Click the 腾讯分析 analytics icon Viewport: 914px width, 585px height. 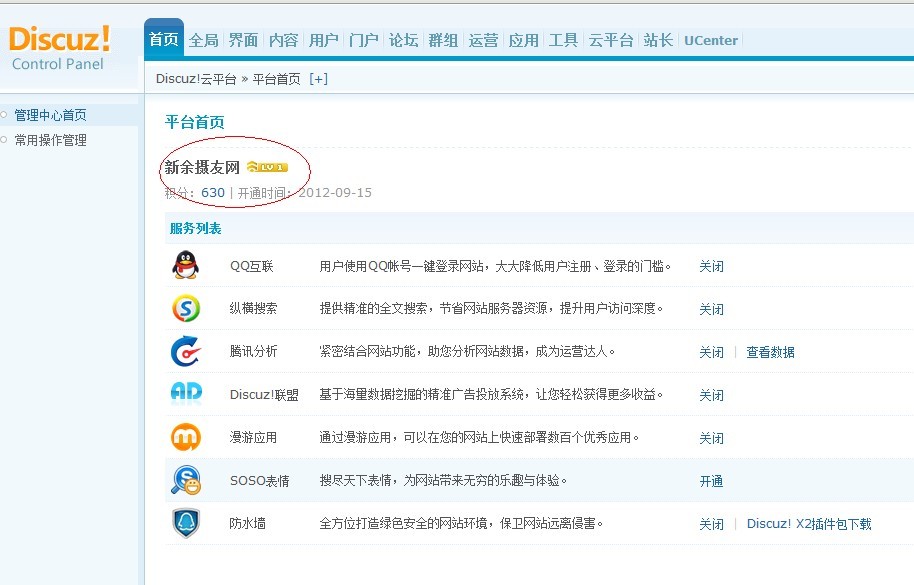186,351
